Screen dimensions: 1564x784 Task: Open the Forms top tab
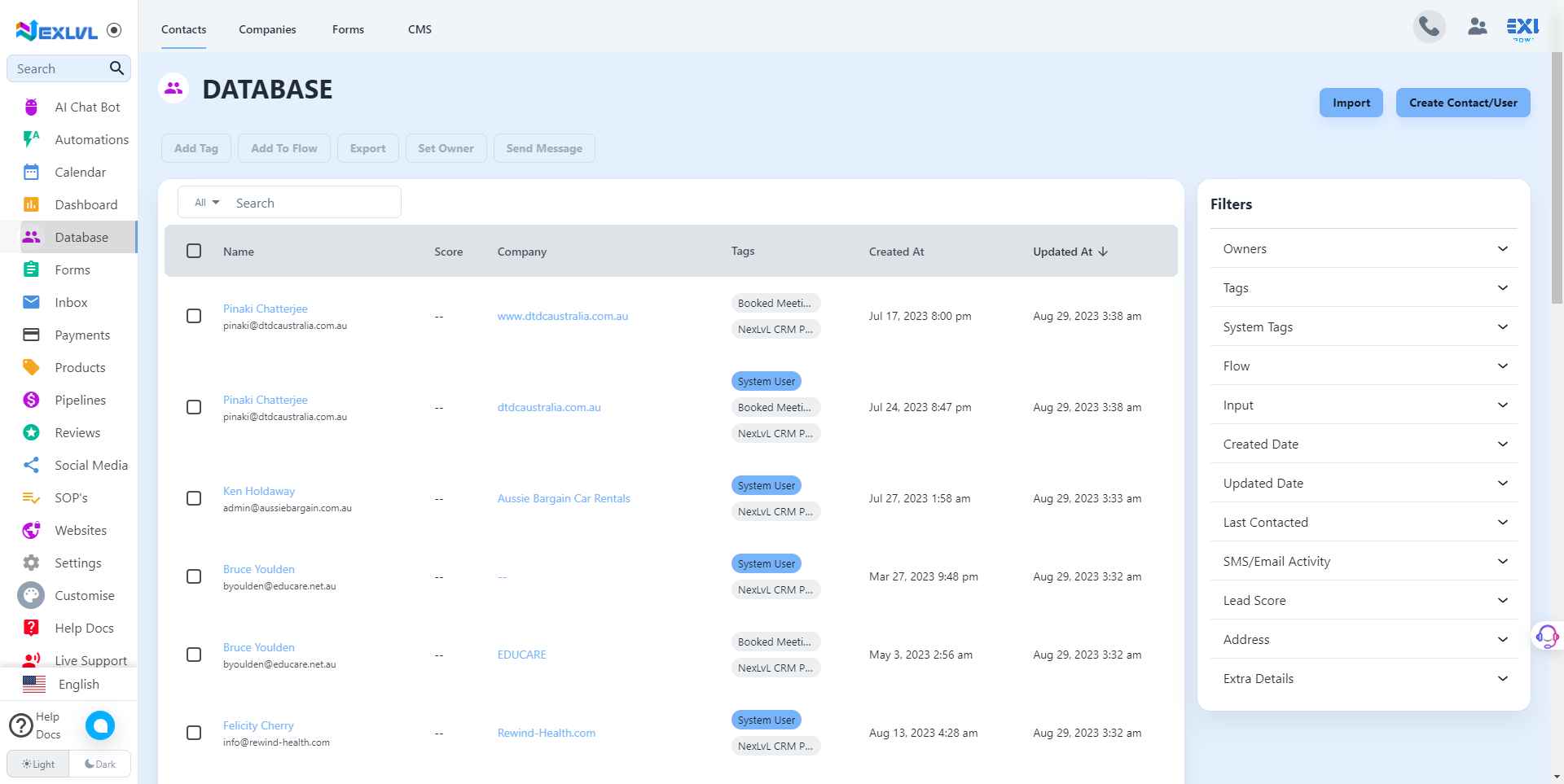(x=348, y=29)
